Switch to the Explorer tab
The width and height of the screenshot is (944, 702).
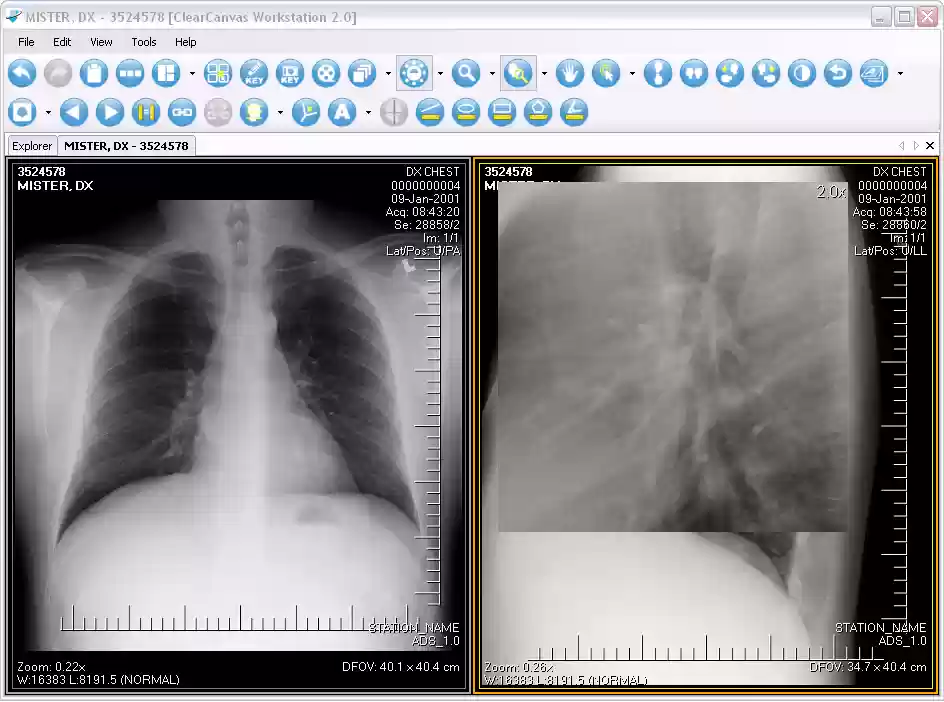click(x=32, y=146)
